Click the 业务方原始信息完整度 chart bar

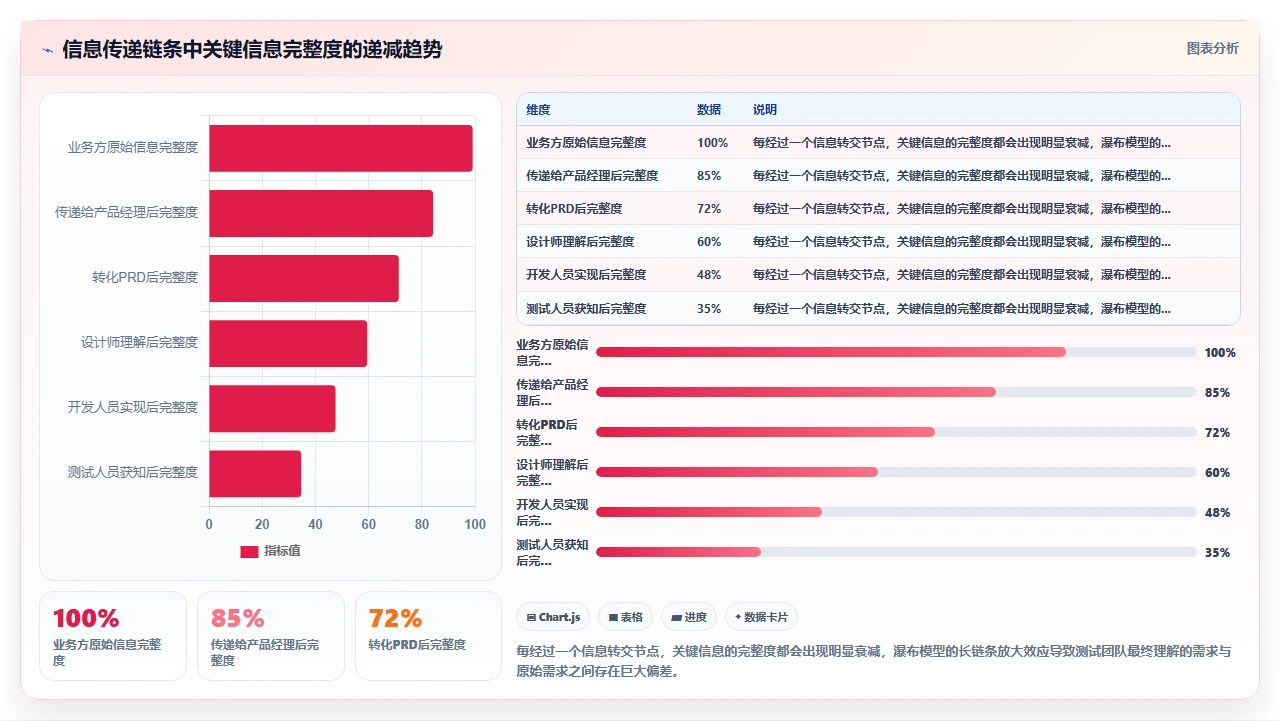click(341, 148)
